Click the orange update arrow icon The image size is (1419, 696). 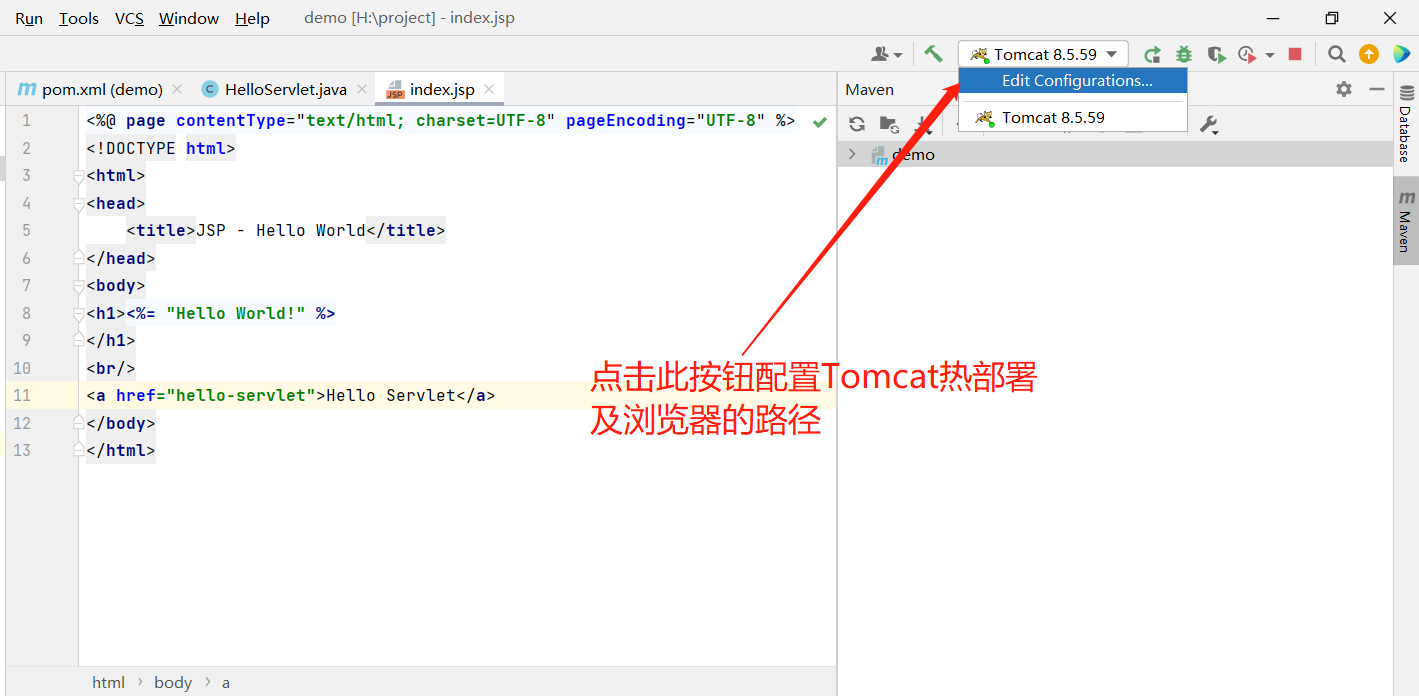(1369, 54)
